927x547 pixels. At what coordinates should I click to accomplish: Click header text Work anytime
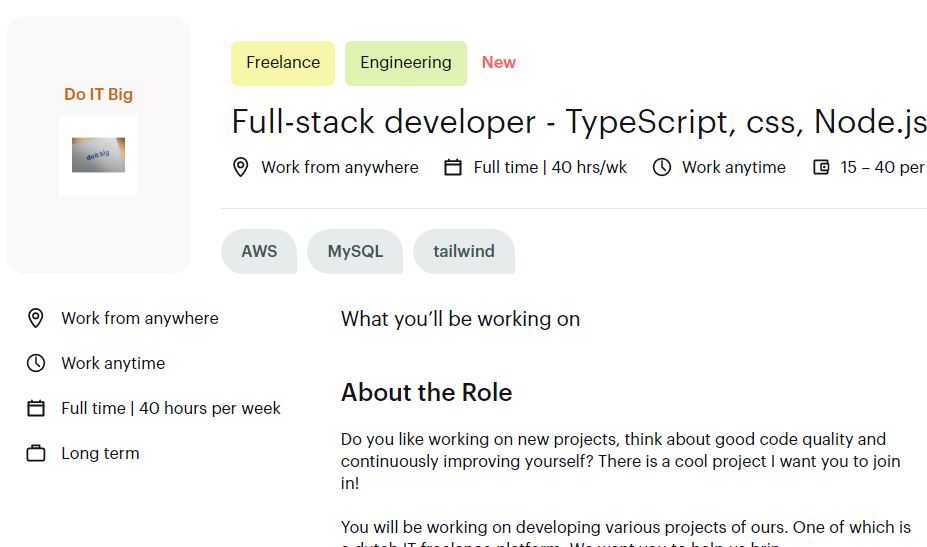point(734,167)
